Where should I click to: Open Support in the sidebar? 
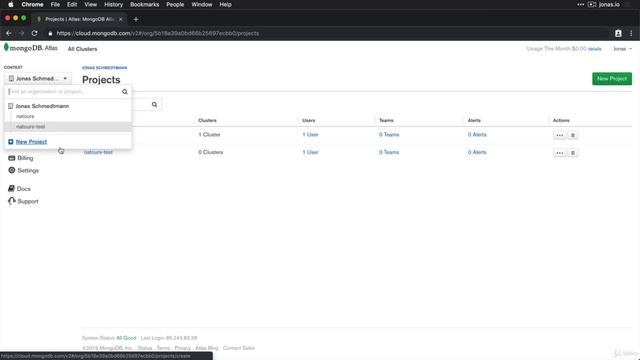click(23, 201)
